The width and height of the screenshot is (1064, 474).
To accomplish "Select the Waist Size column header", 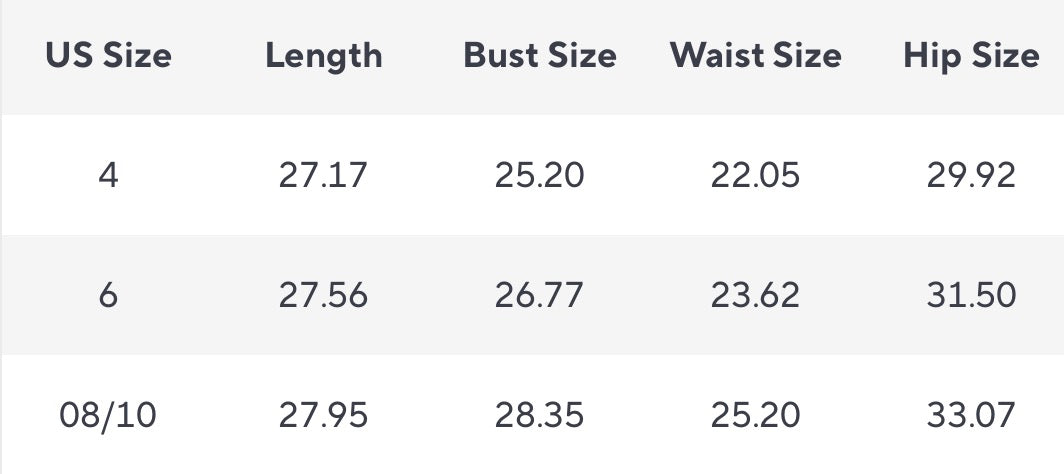I will tap(756, 55).
